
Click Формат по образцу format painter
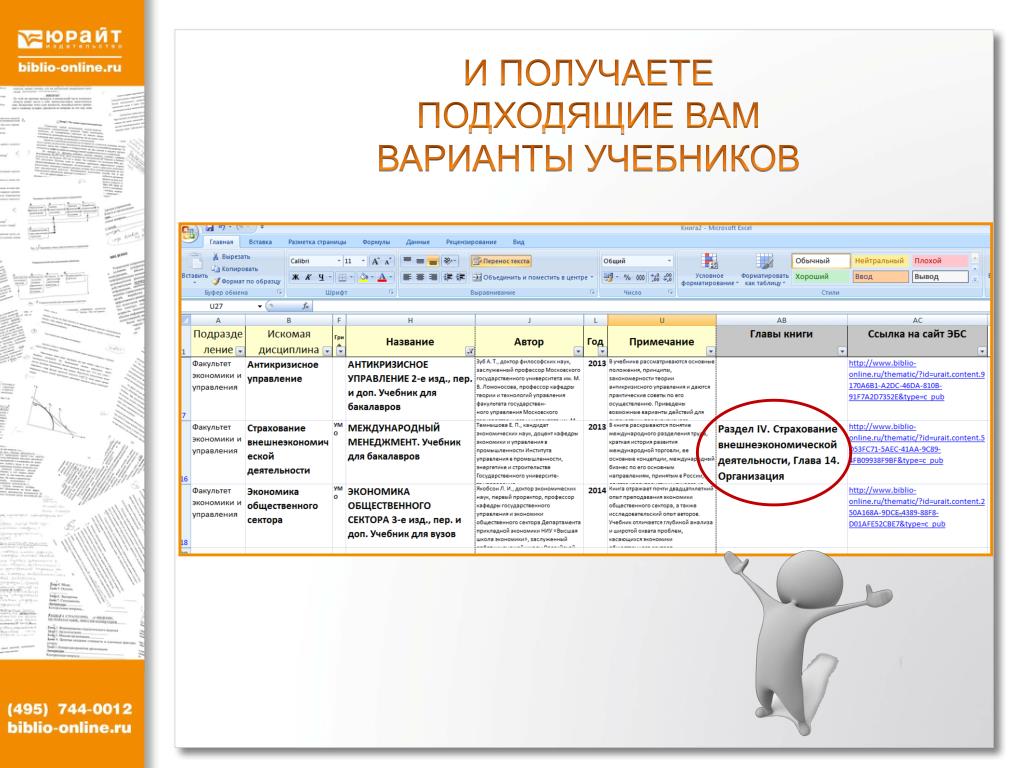(x=246, y=281)
